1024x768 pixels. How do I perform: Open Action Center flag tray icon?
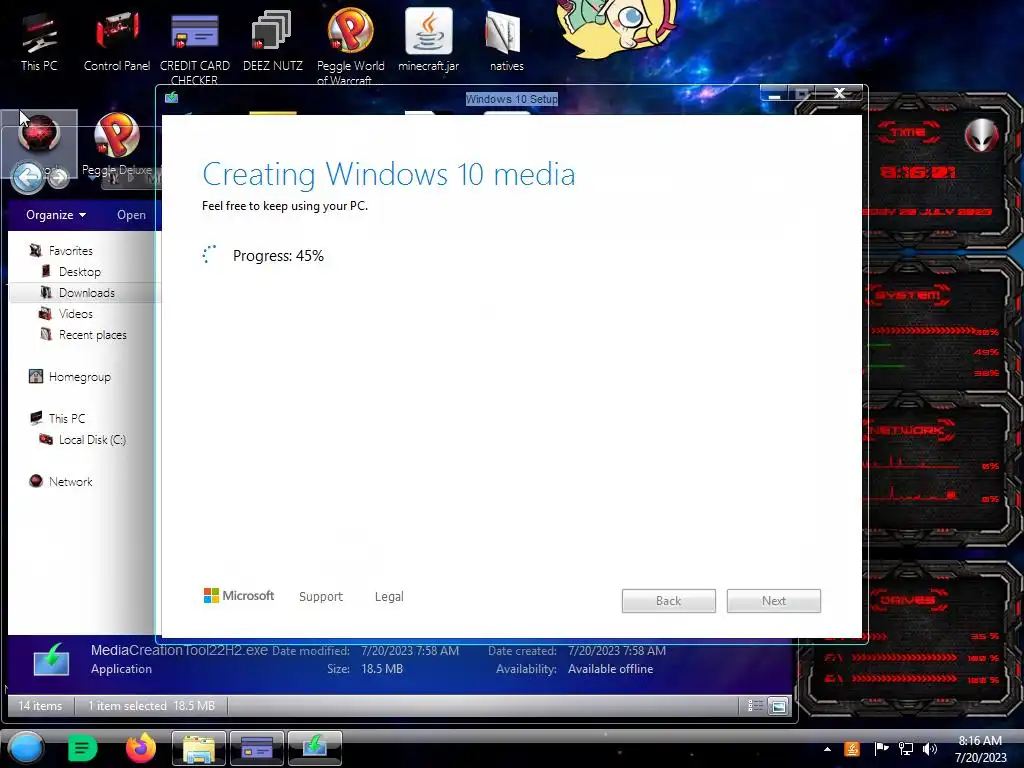[881, 749]
